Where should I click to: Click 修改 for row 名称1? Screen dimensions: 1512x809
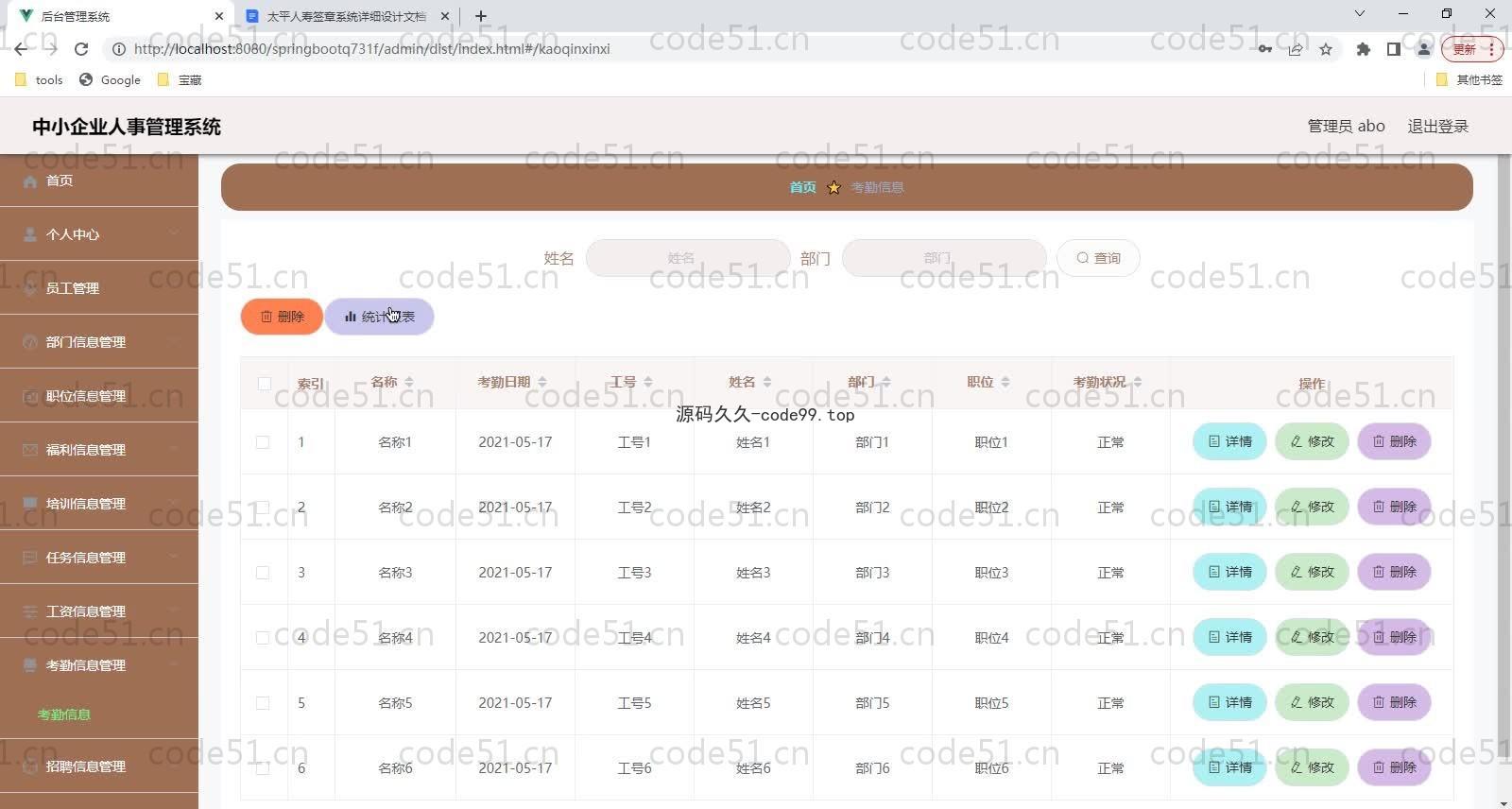pos(1312,441)
